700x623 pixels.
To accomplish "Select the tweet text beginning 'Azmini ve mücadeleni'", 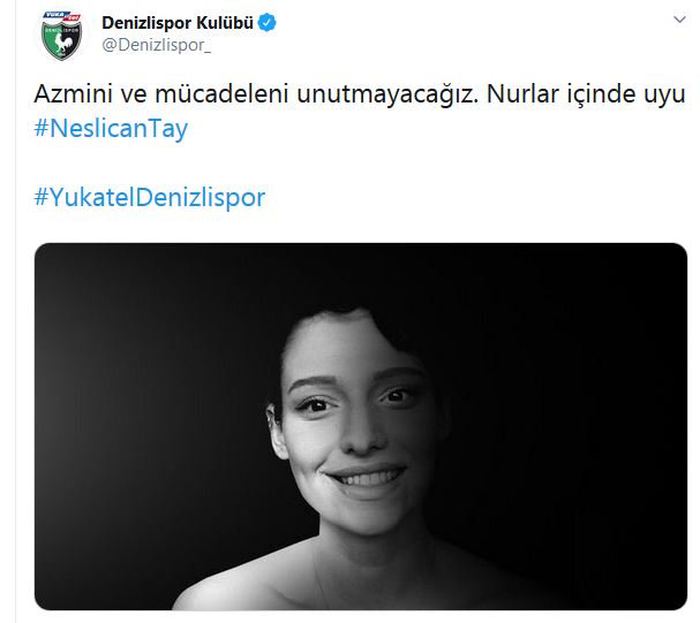I will [359, 94].
